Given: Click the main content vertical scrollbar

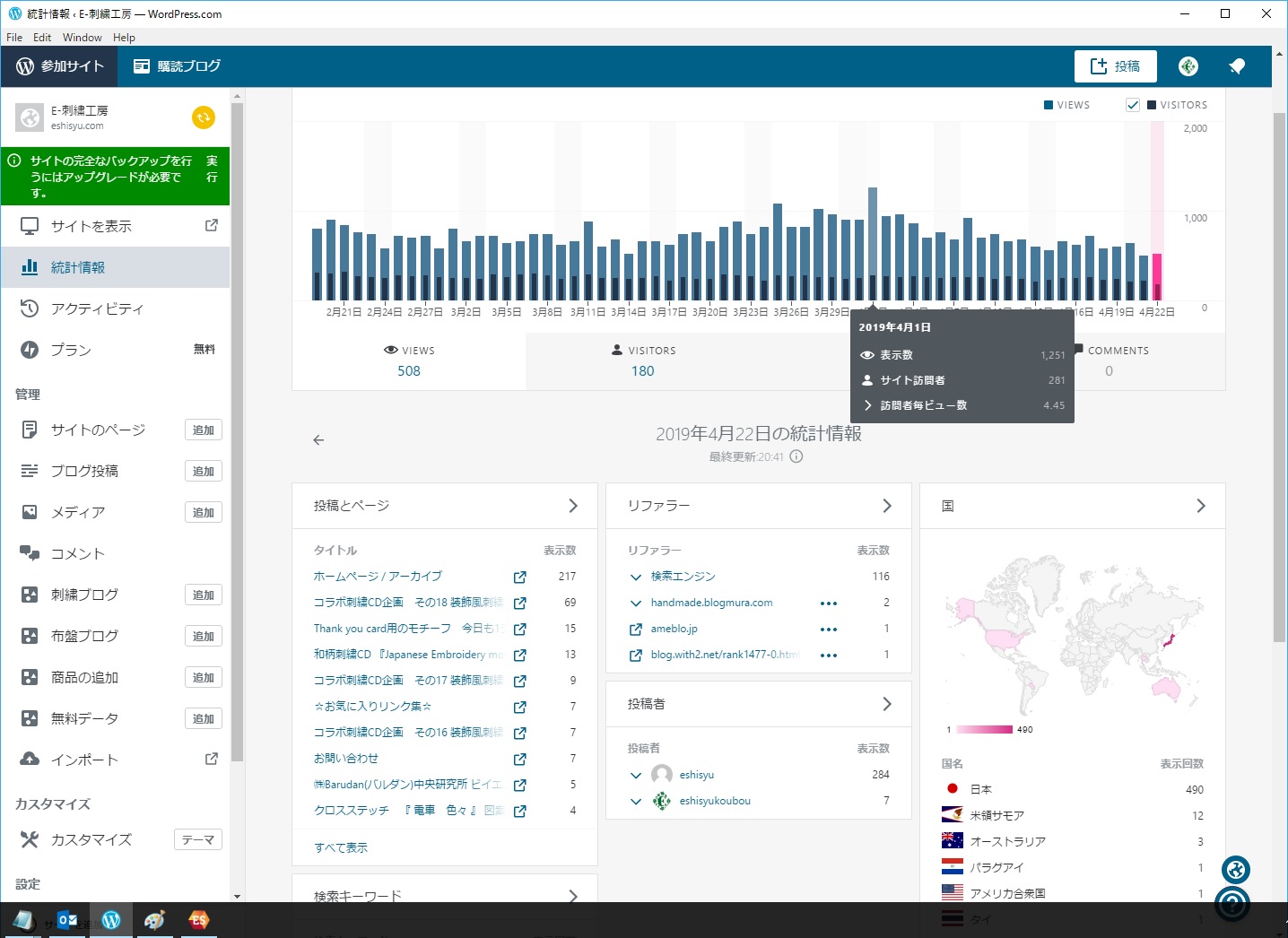Looking at the screenshot, I should [x=1280, y=377].
